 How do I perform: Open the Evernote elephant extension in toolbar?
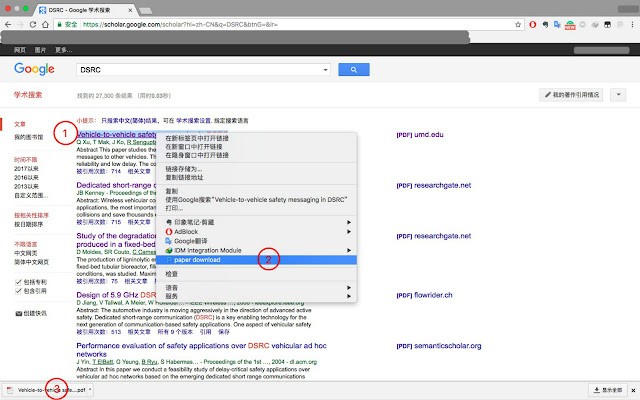(545, 24)
